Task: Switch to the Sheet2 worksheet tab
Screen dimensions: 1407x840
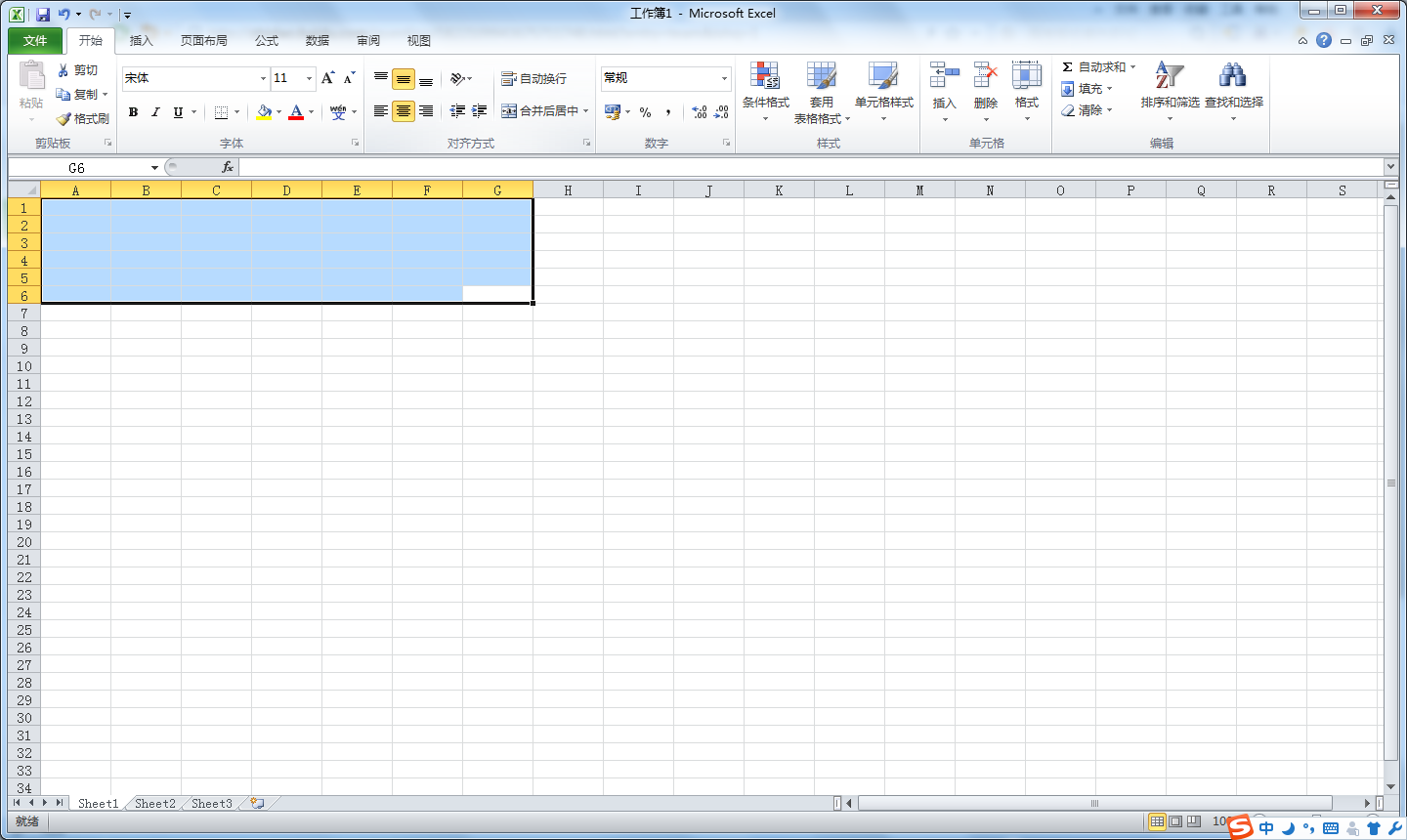Action: (155, 804)
